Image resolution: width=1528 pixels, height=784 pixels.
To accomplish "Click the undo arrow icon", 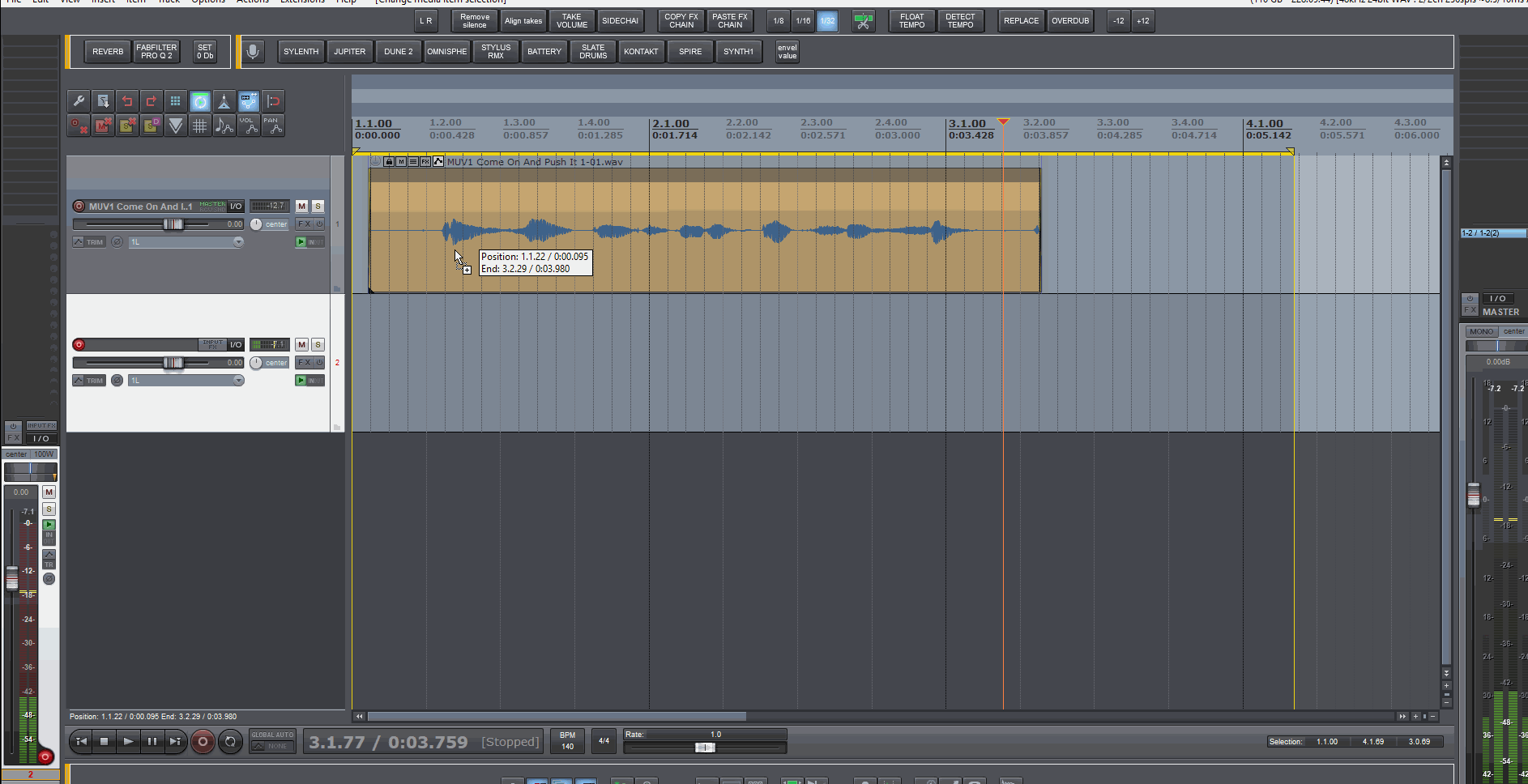I will pos(127,101).
